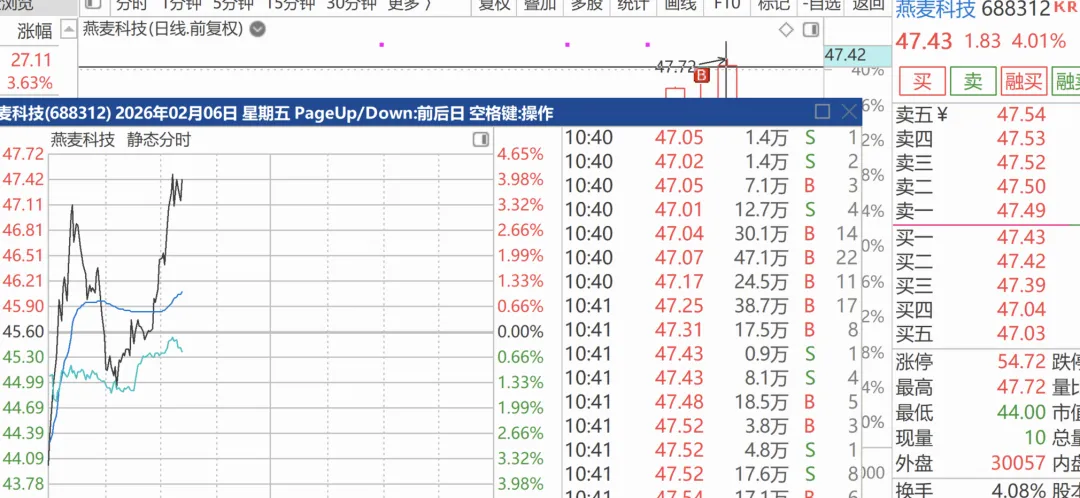Click the 静态分时 chart title label
This screenshot has height=498, width=1080.
(158, 140)
